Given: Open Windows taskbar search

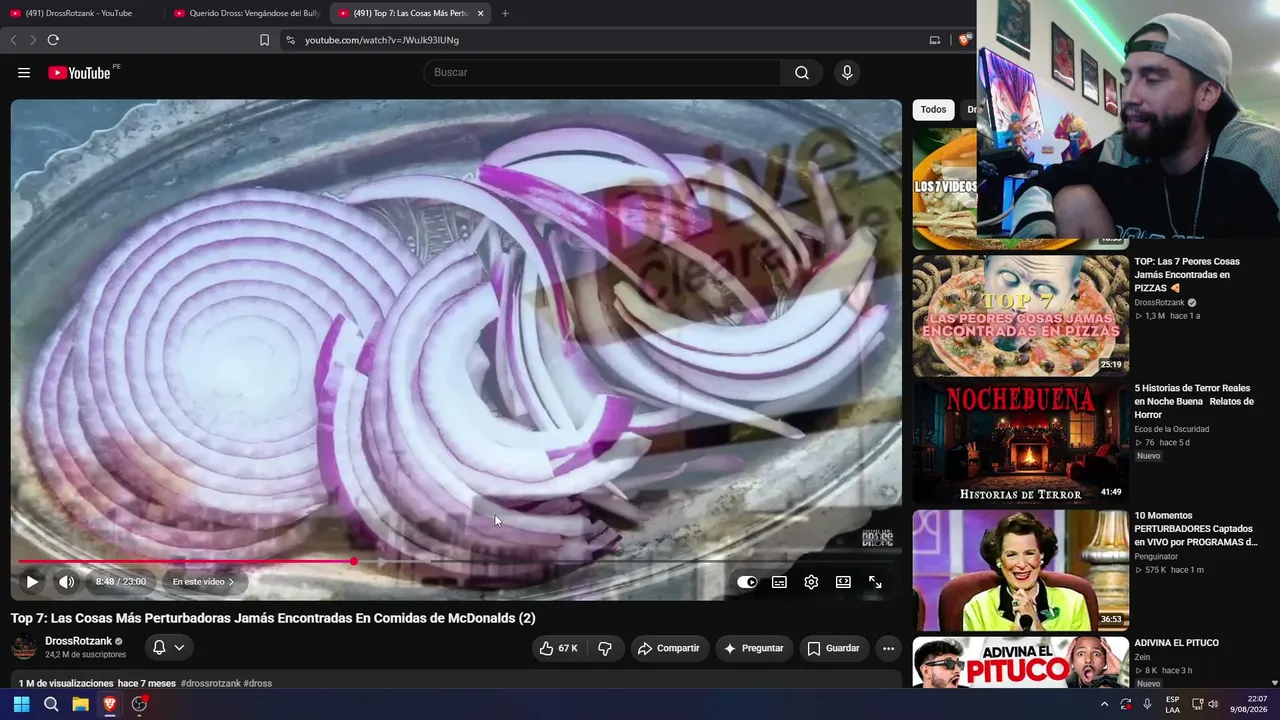Looking at the screenshot, I should (51, 704).
